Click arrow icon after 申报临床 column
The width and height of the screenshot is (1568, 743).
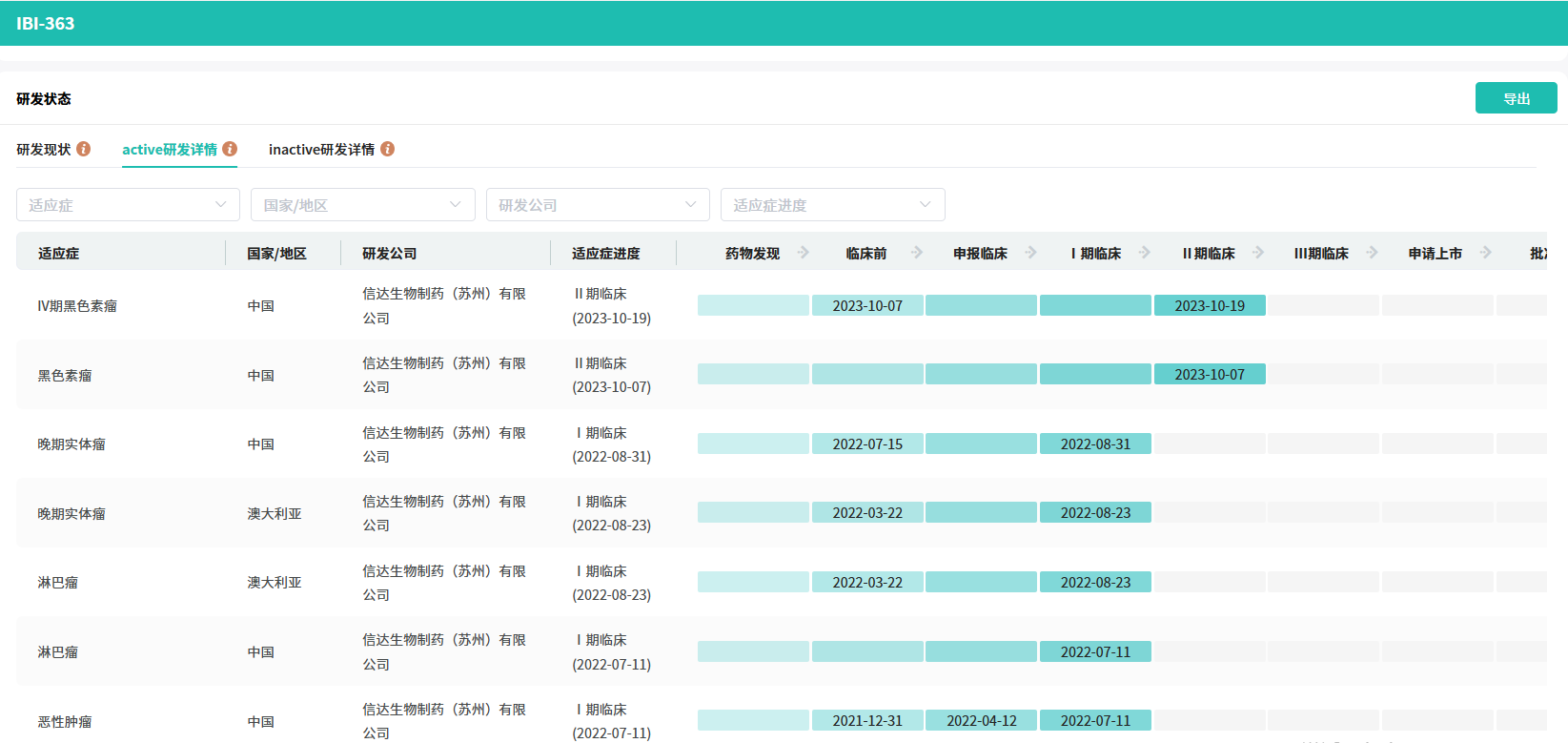pos(1030,253)
